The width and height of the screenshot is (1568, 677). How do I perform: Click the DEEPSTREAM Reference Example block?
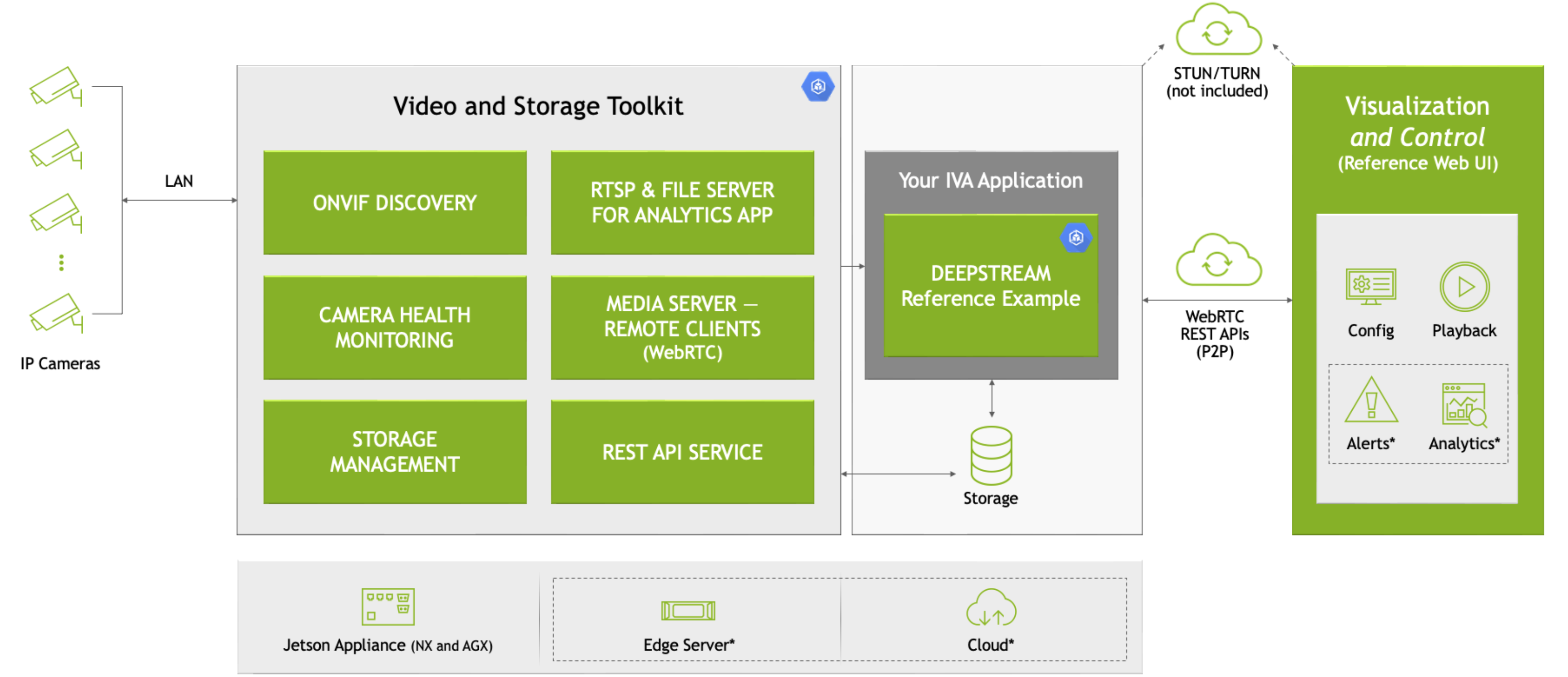click(x=990, y=285)
